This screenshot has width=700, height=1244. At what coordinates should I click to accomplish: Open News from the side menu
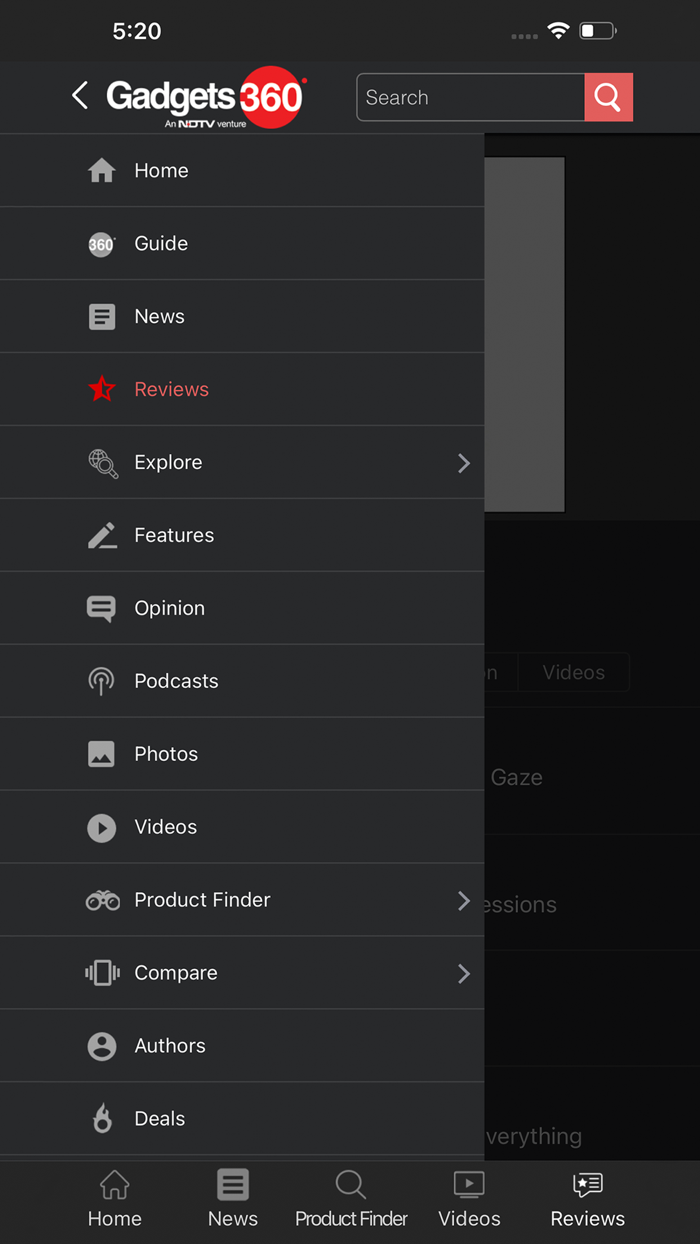242,317
